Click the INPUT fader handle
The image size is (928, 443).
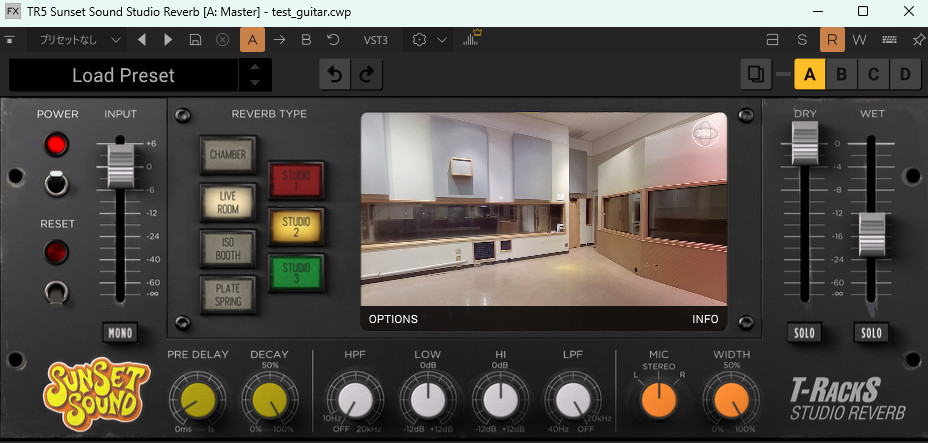coord(120,166)
